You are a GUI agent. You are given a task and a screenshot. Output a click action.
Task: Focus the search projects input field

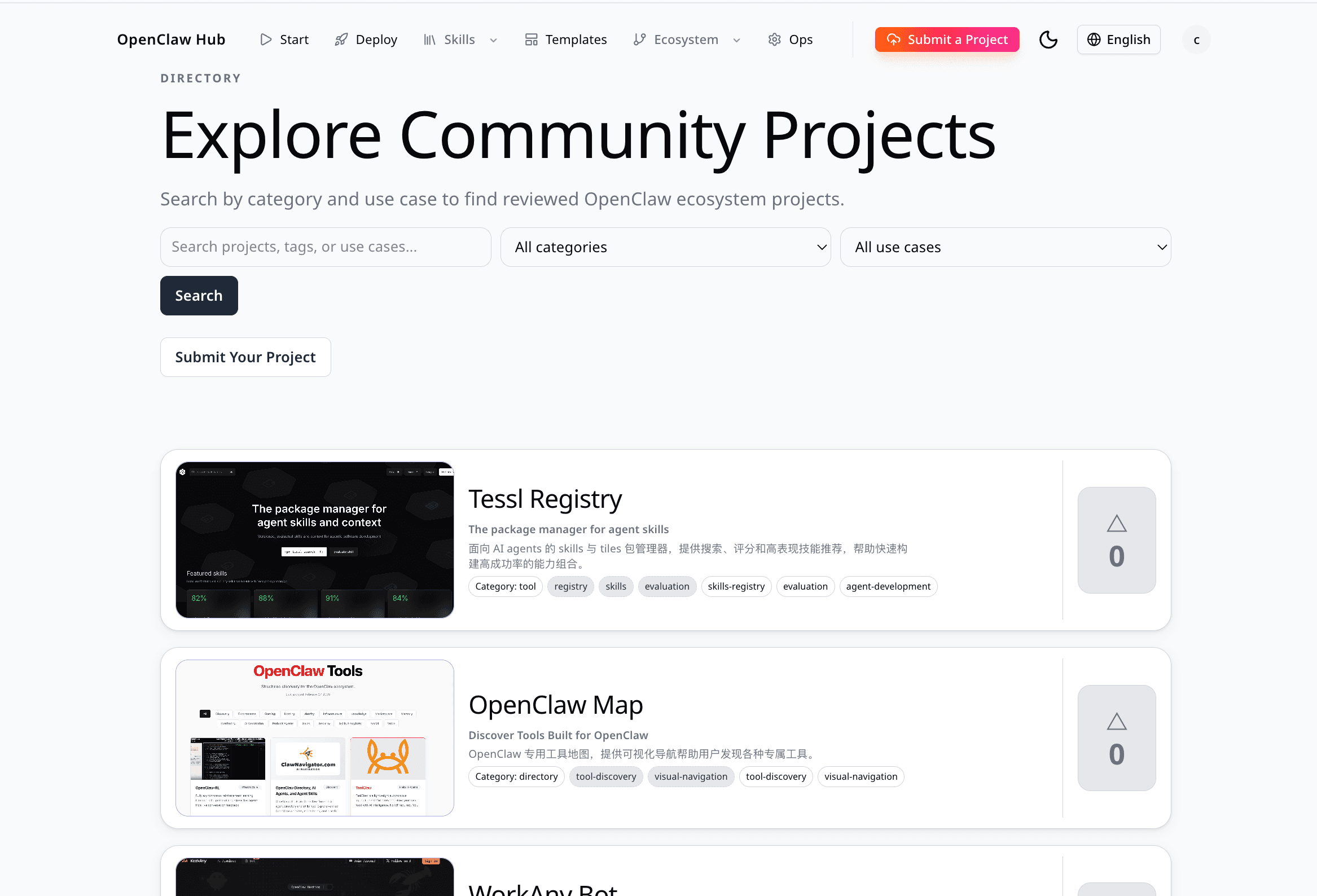pos(325,247)
